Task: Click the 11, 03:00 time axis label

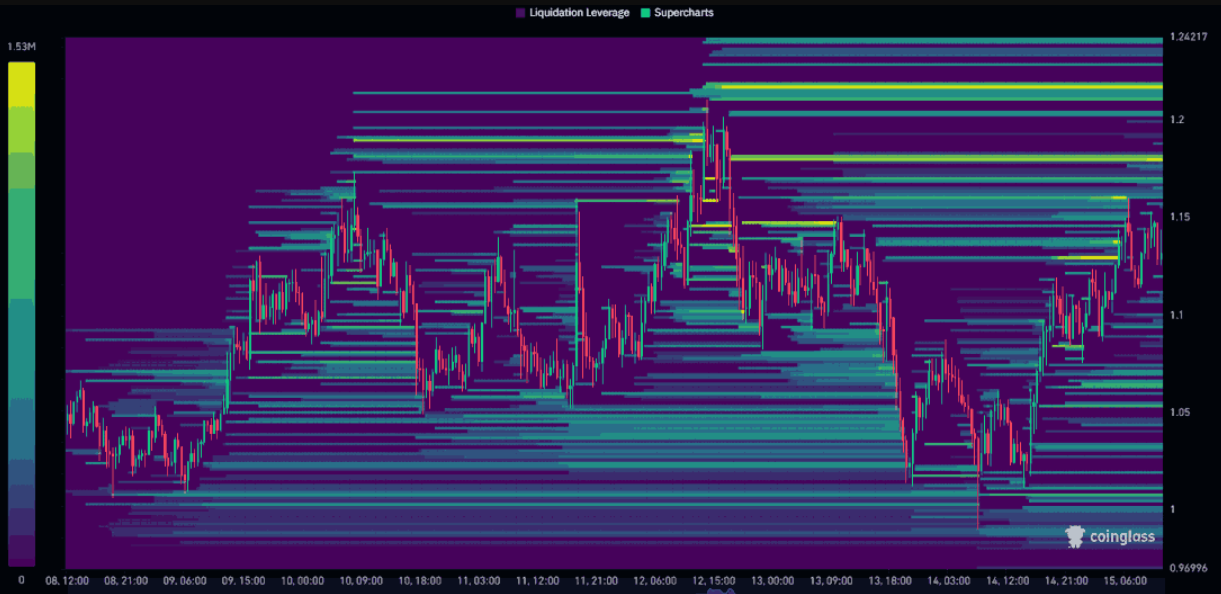Action: point(479,580)
